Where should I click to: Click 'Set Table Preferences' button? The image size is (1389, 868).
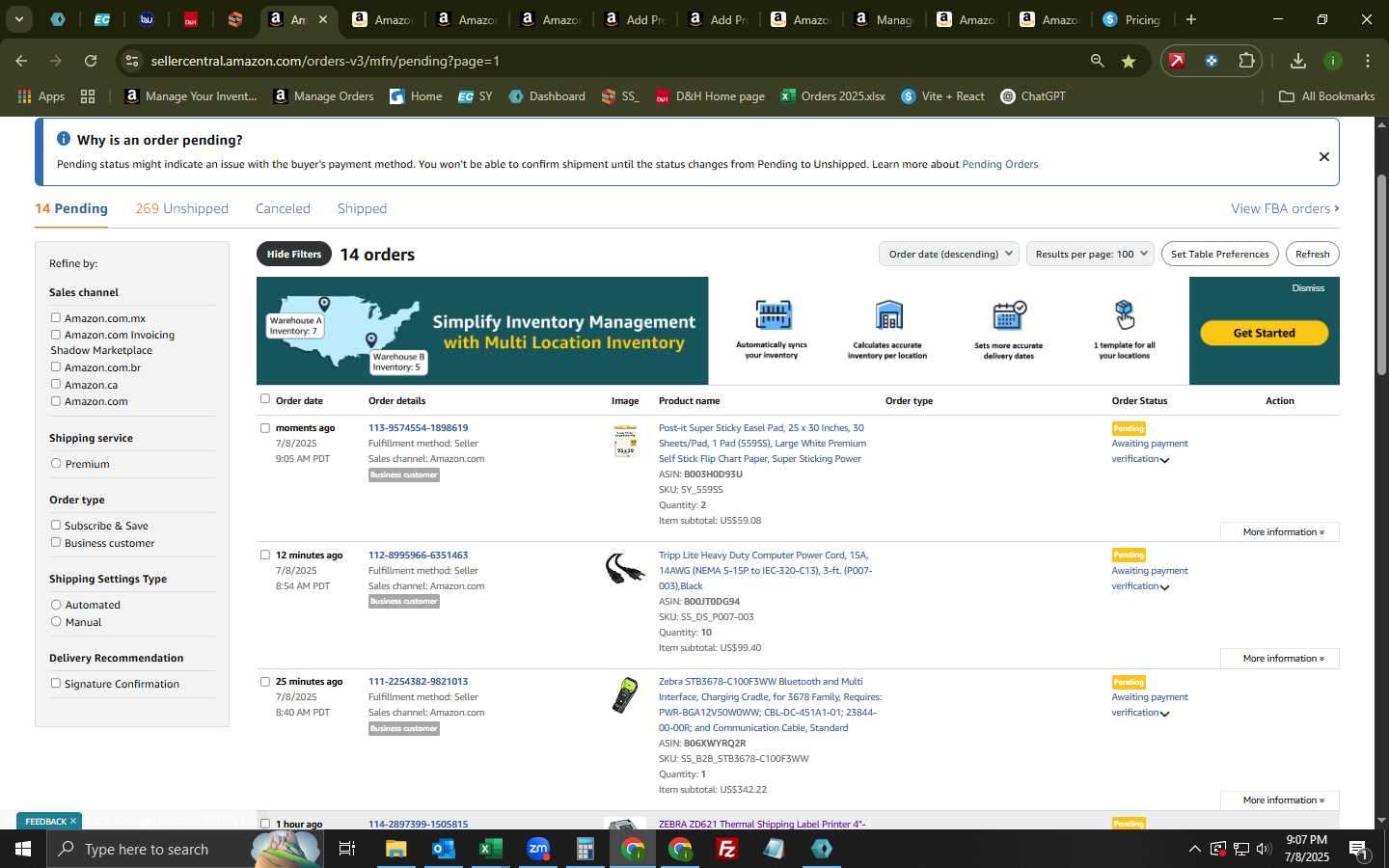point(1219,254)
